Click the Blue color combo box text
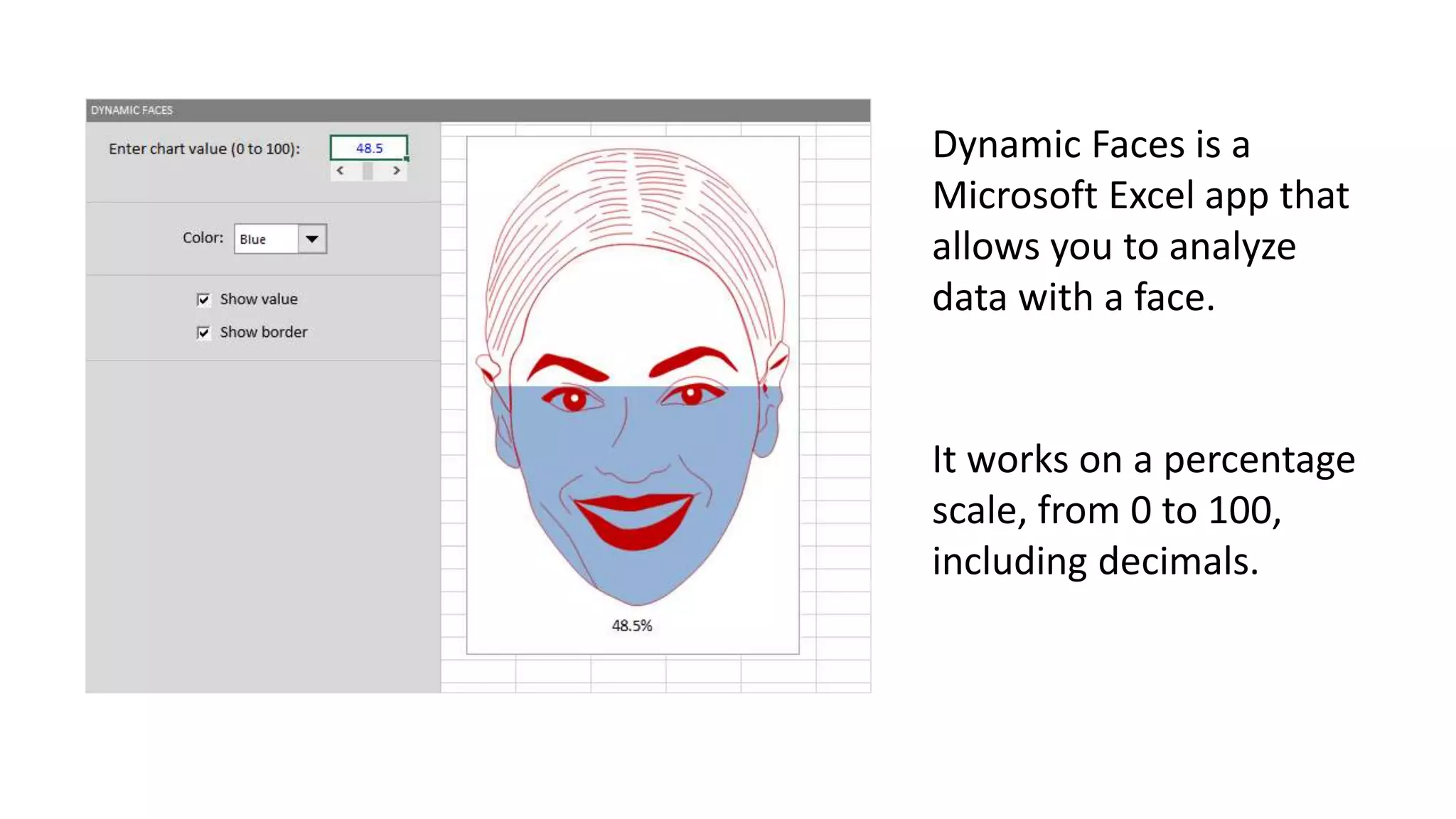 265,239
